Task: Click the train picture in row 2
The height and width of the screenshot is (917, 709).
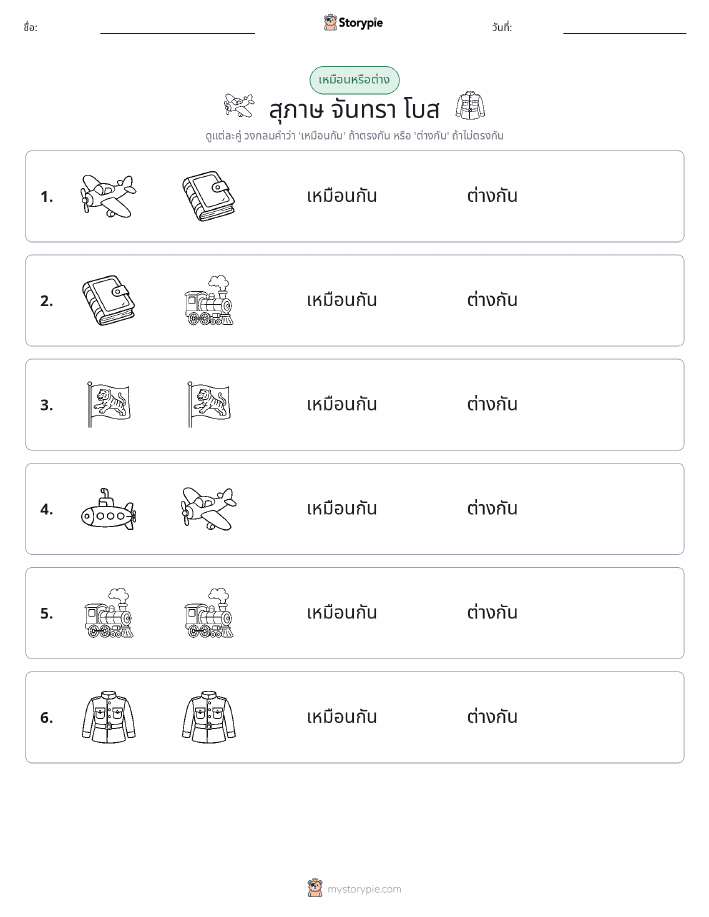Action: (209, 300)
